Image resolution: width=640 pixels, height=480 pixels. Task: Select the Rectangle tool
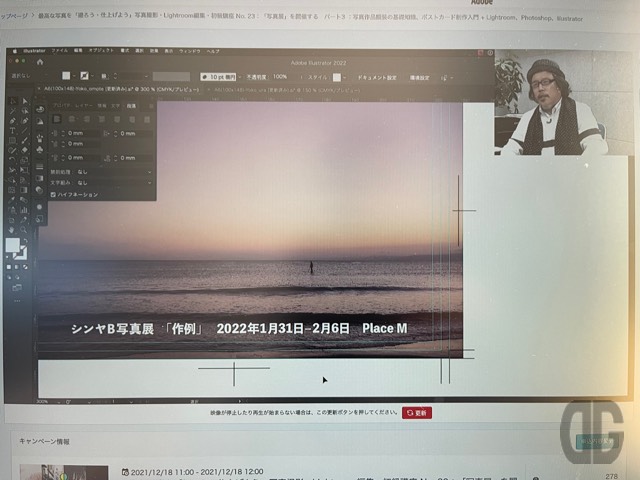pos(13,140)
